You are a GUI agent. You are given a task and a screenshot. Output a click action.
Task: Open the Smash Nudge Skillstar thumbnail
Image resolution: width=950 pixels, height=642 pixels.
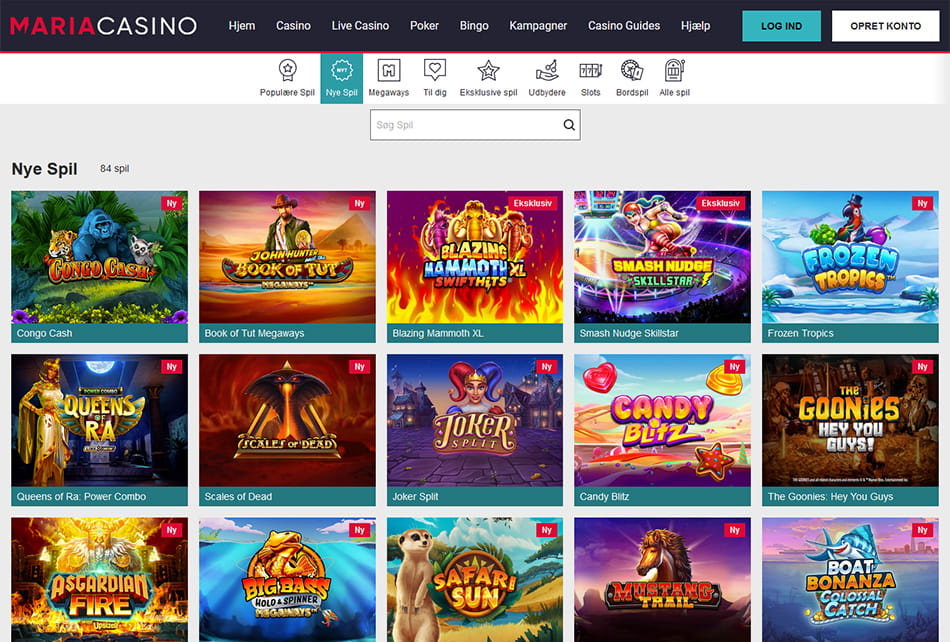coord(662,257)
